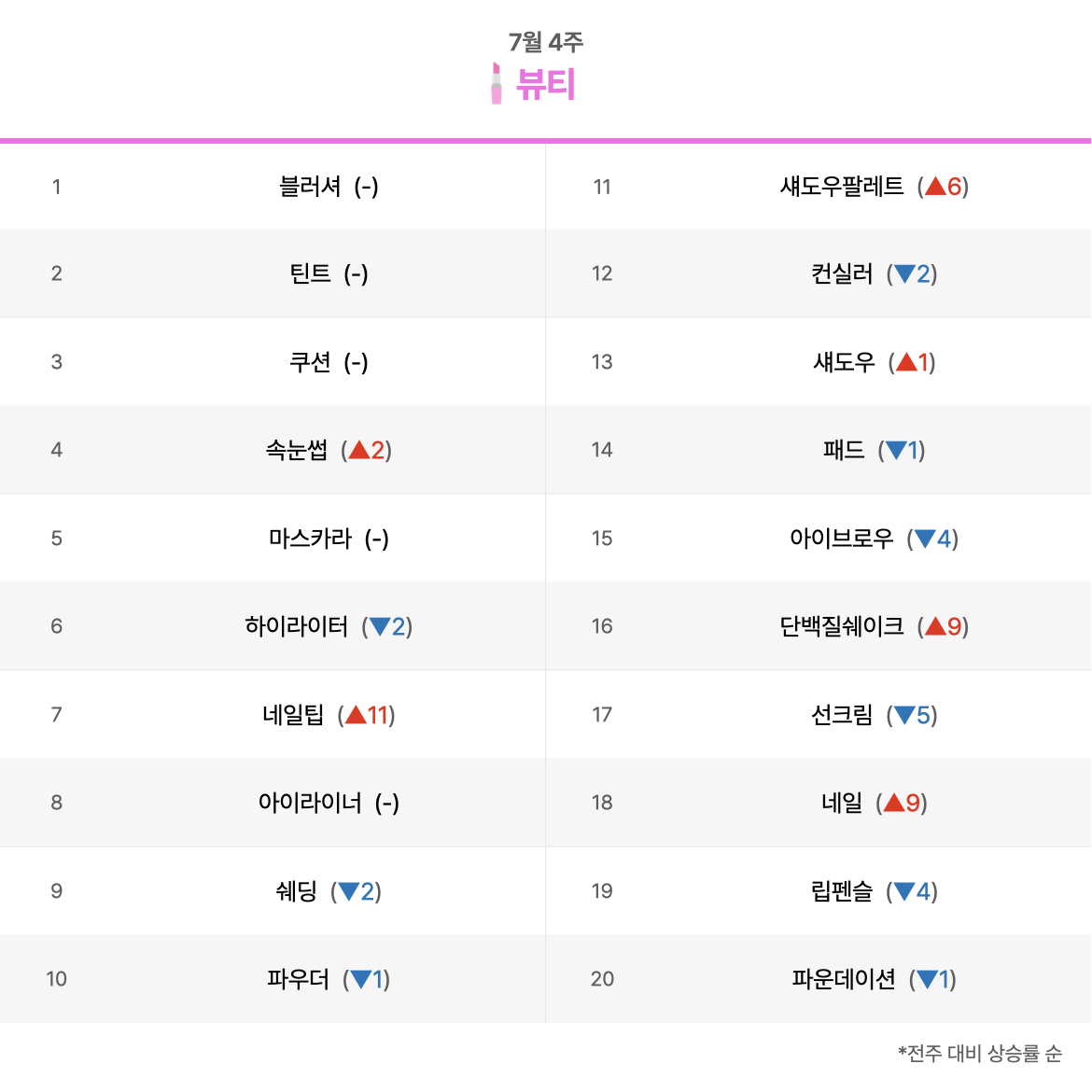Click the red up arrow next to 속눈썹
1092x1092 pixels.
click(x=358, y=450)
